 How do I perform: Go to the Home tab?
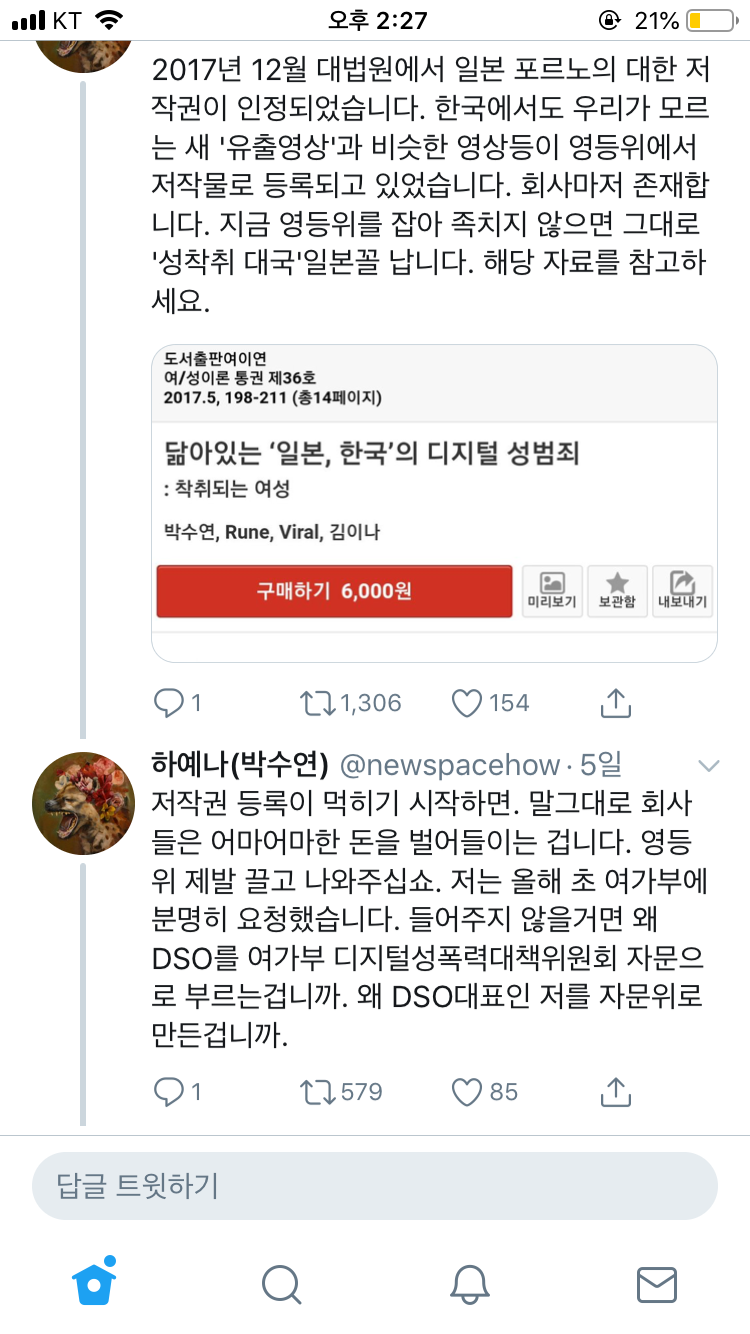point(94,1283)
